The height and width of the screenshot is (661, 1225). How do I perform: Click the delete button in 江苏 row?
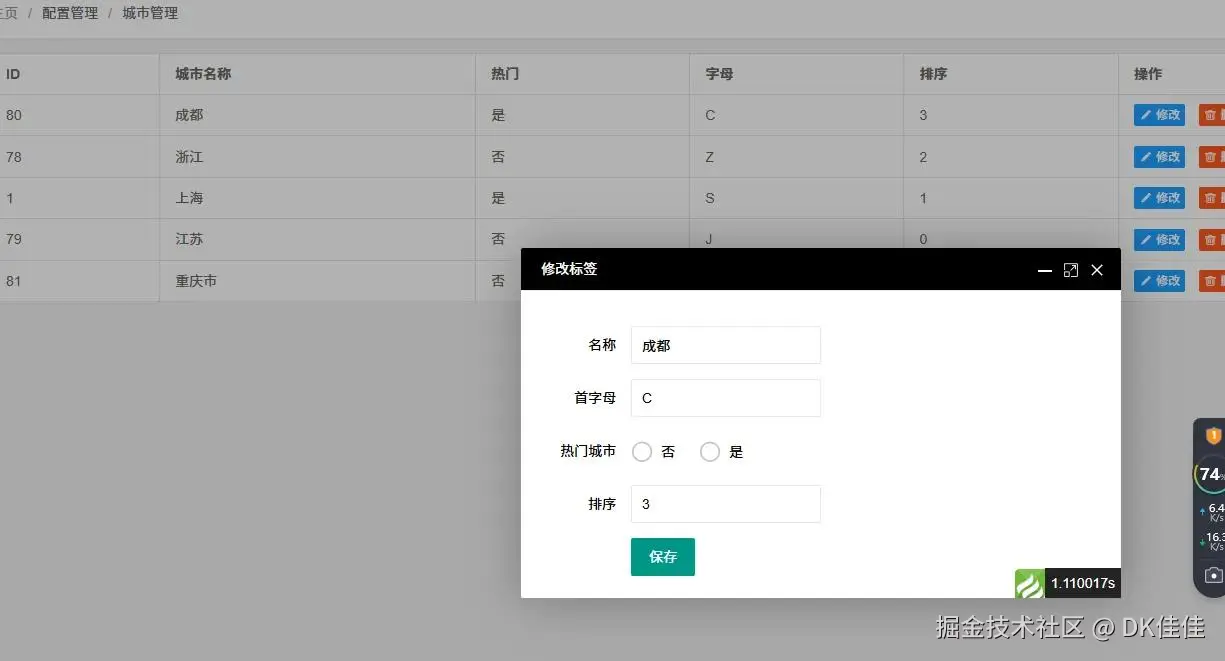coord(1212,240)
